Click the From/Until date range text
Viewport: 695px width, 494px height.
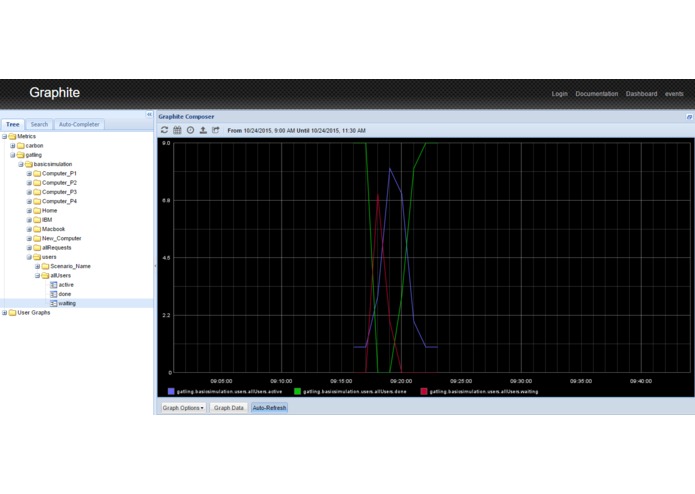pyautogui.click(x=296, y=131)
